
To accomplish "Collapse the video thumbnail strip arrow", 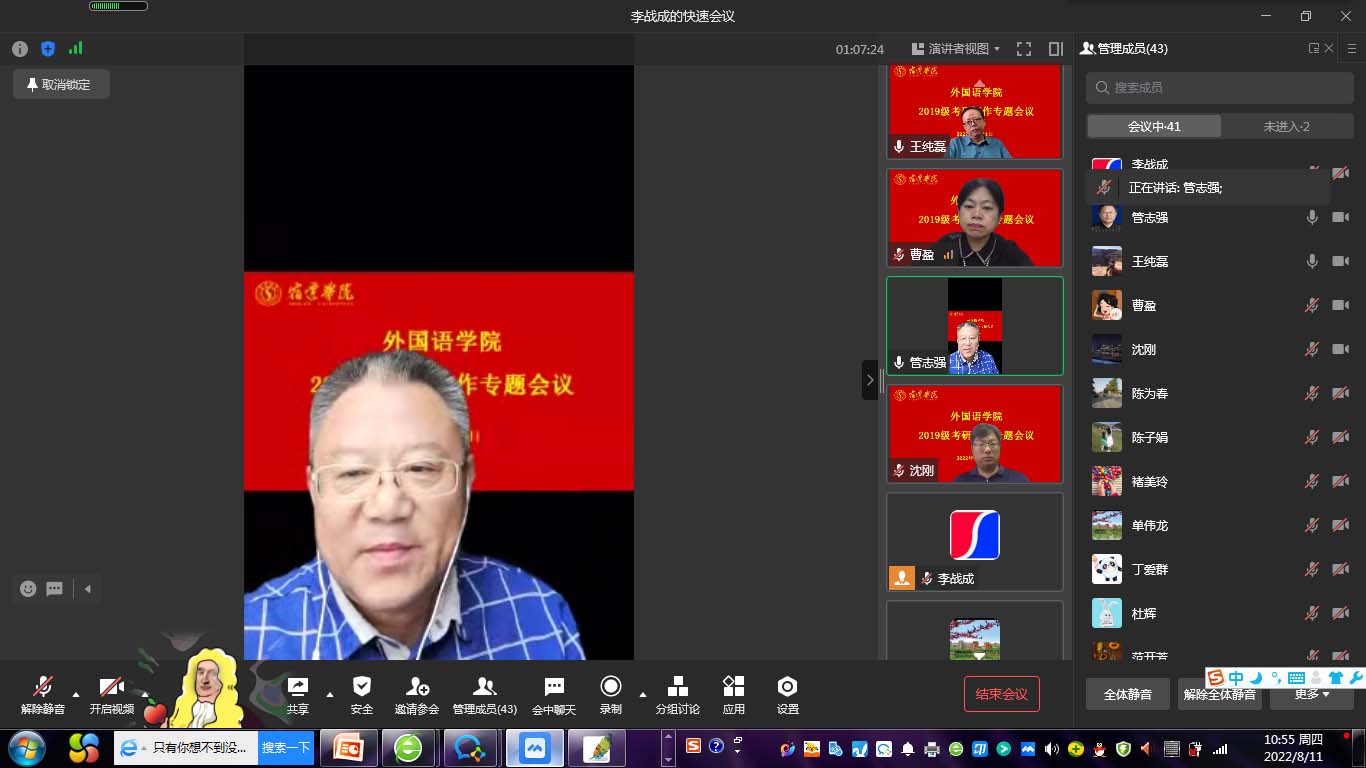I will [870, 380].
